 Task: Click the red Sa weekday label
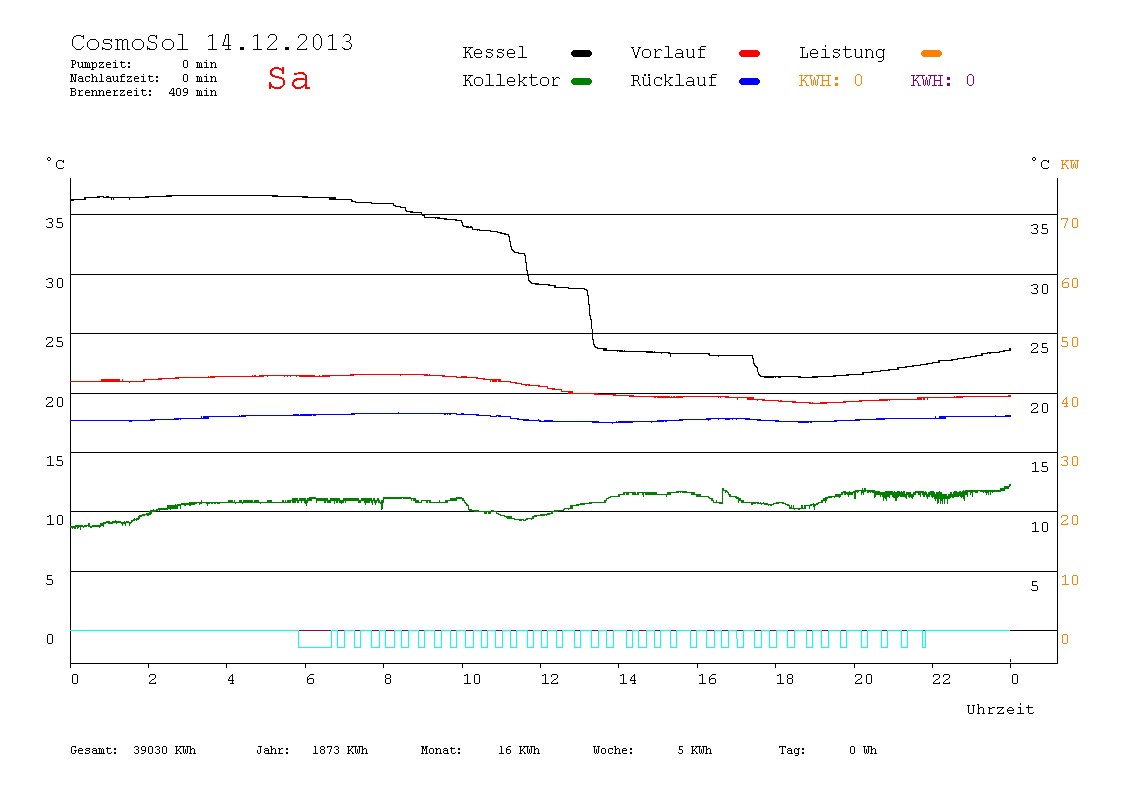pyautogui.click(x=288, y=78)
